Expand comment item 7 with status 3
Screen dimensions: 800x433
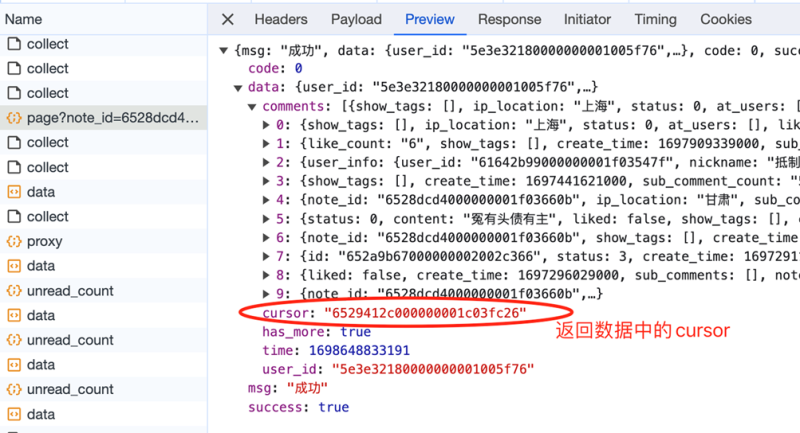(x=266, y=256)
